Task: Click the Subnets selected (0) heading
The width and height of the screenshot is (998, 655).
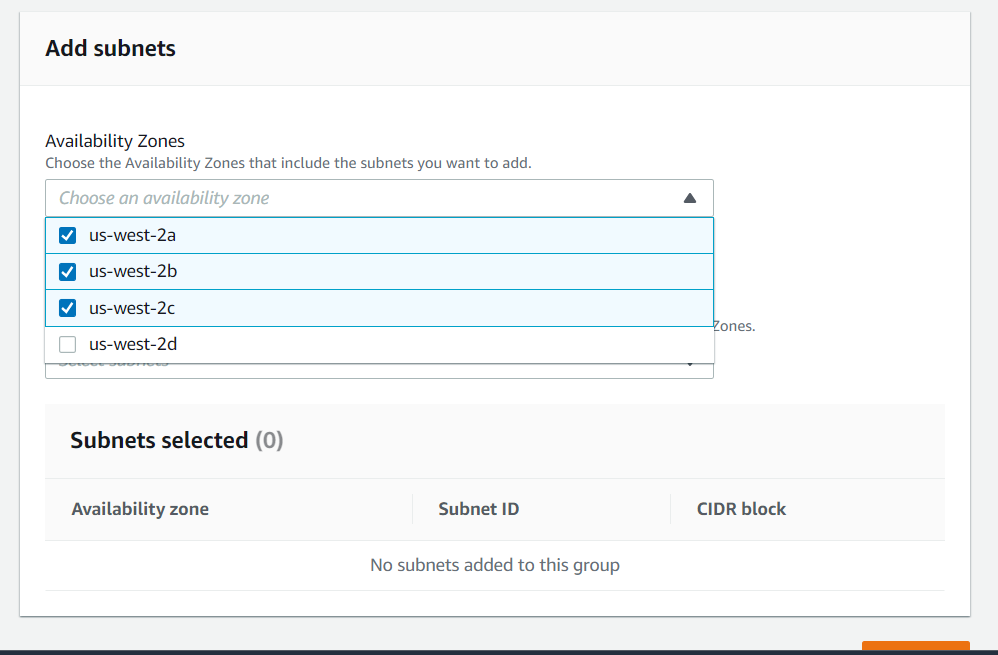Action: tap(176, 440)
